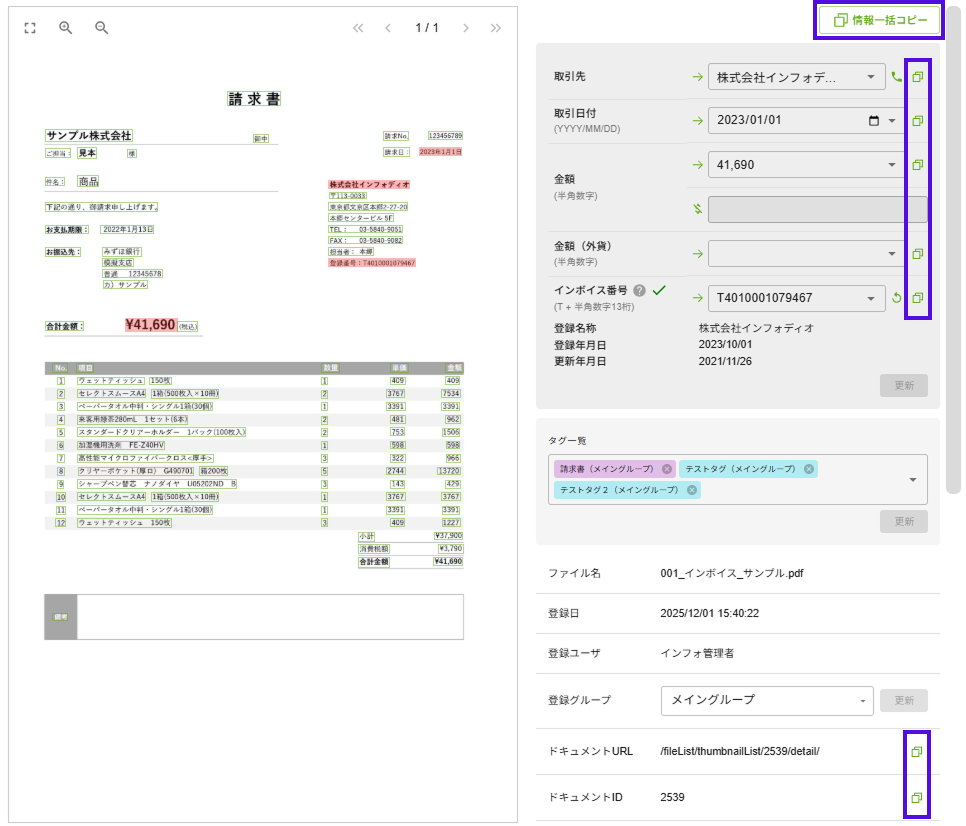Open the help icon next to インボイス番号

tap(639, 291)
